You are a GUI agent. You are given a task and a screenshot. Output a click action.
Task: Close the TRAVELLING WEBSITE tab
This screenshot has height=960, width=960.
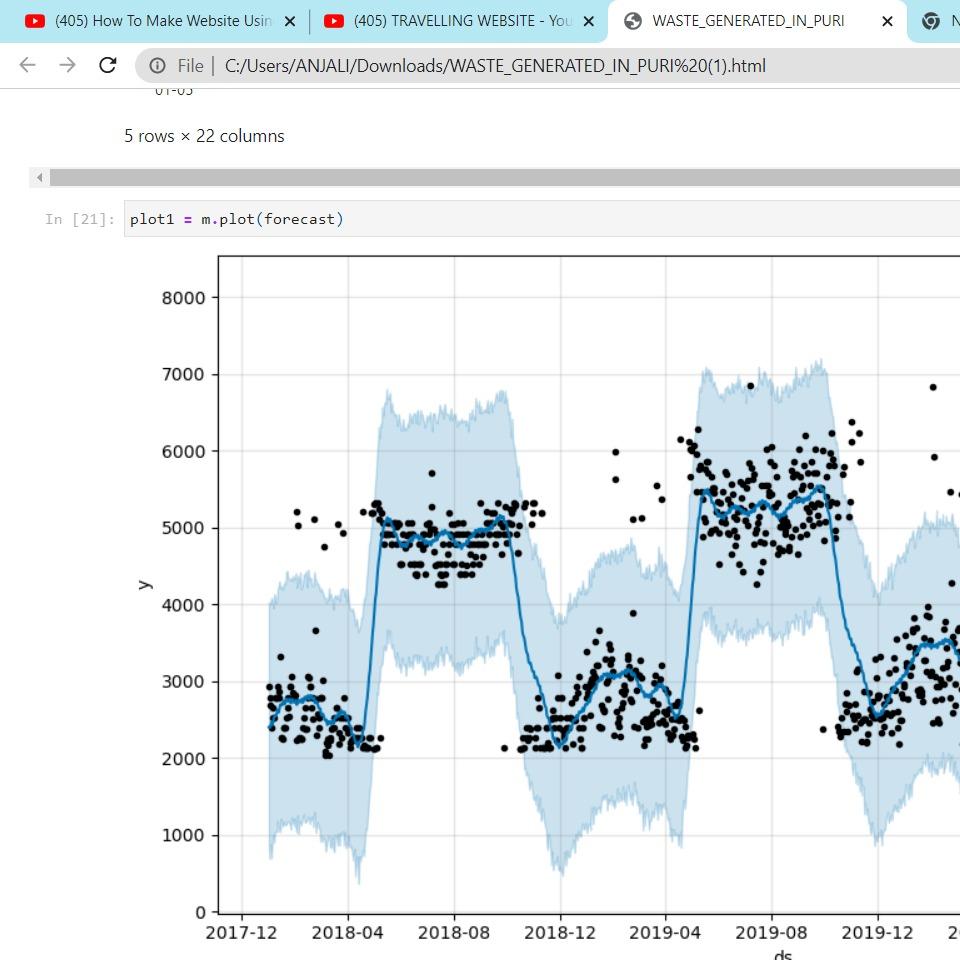pyautogui.click(x=589, y=21)
